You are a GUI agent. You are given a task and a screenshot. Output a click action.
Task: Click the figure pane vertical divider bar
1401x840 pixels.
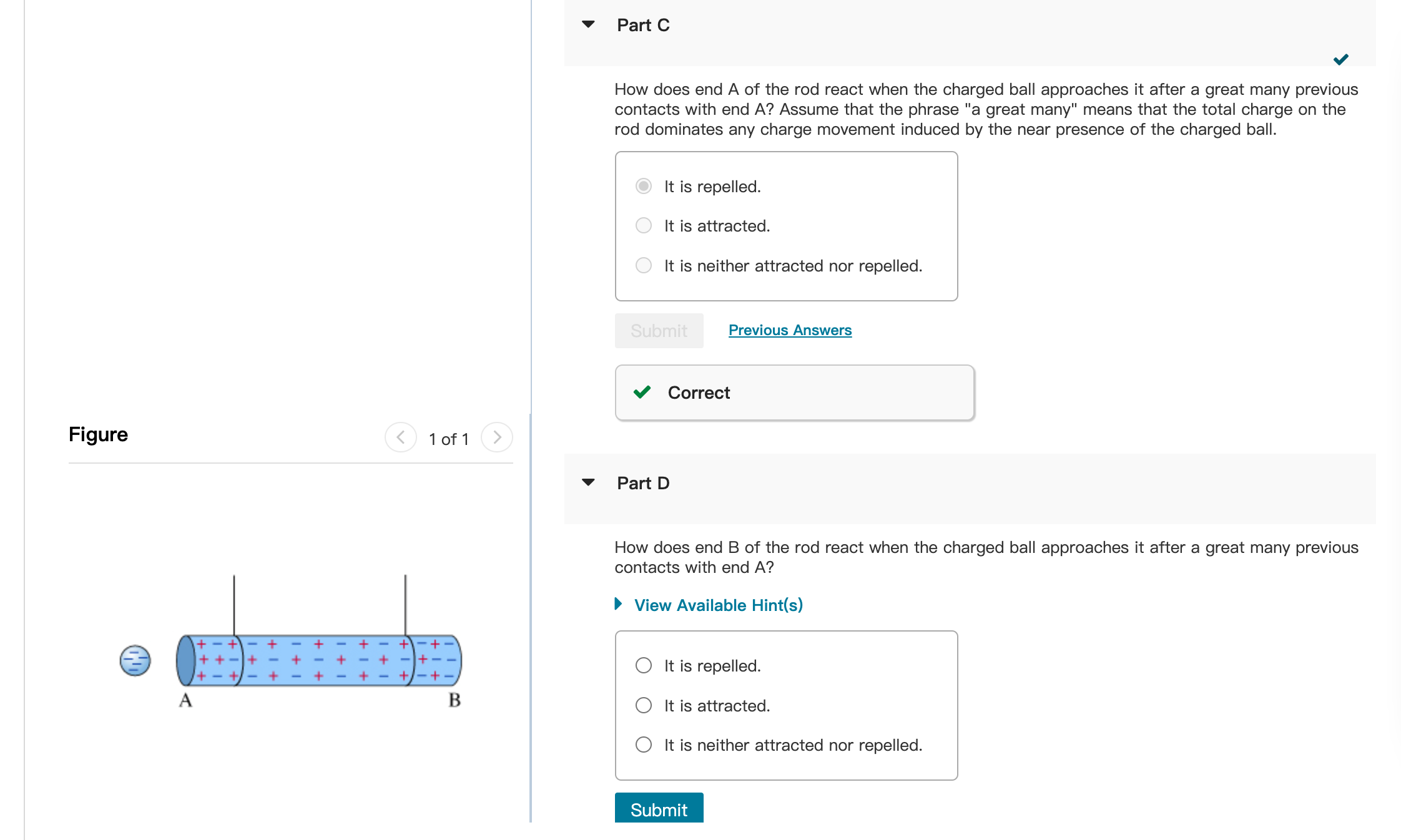tap(531, 618)
